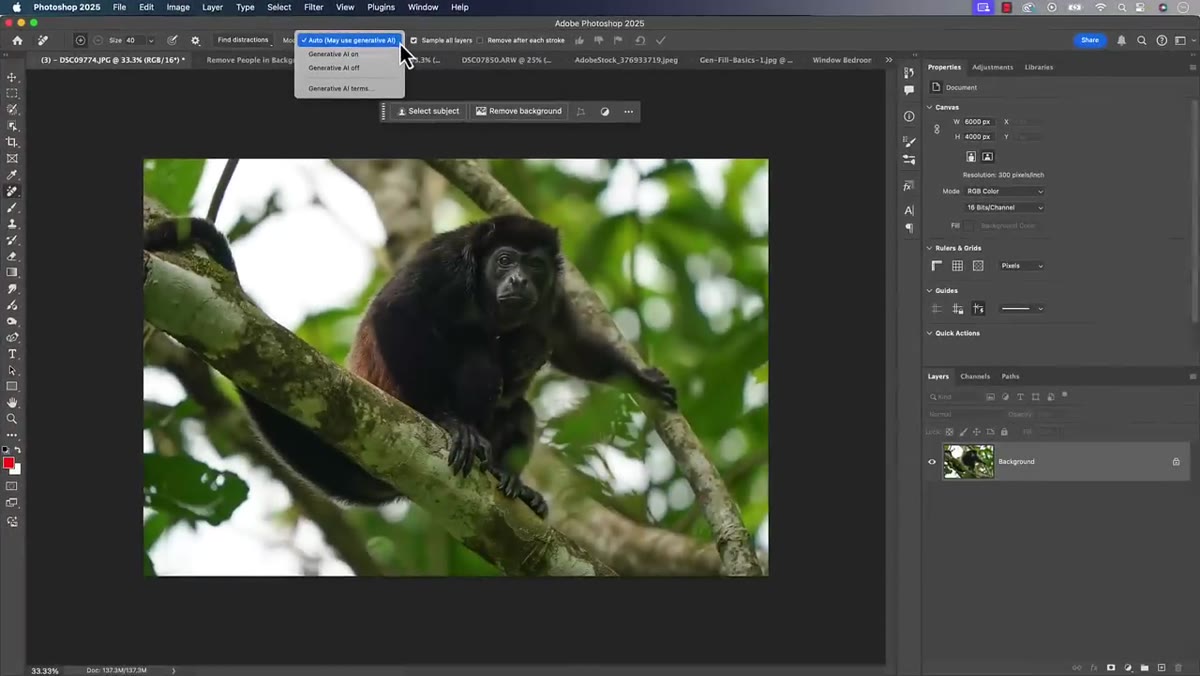Image resolution: width=1200 pixels, height=676 pixels.
Task: Commit the stroke with the checkmark
Action: 660,40
